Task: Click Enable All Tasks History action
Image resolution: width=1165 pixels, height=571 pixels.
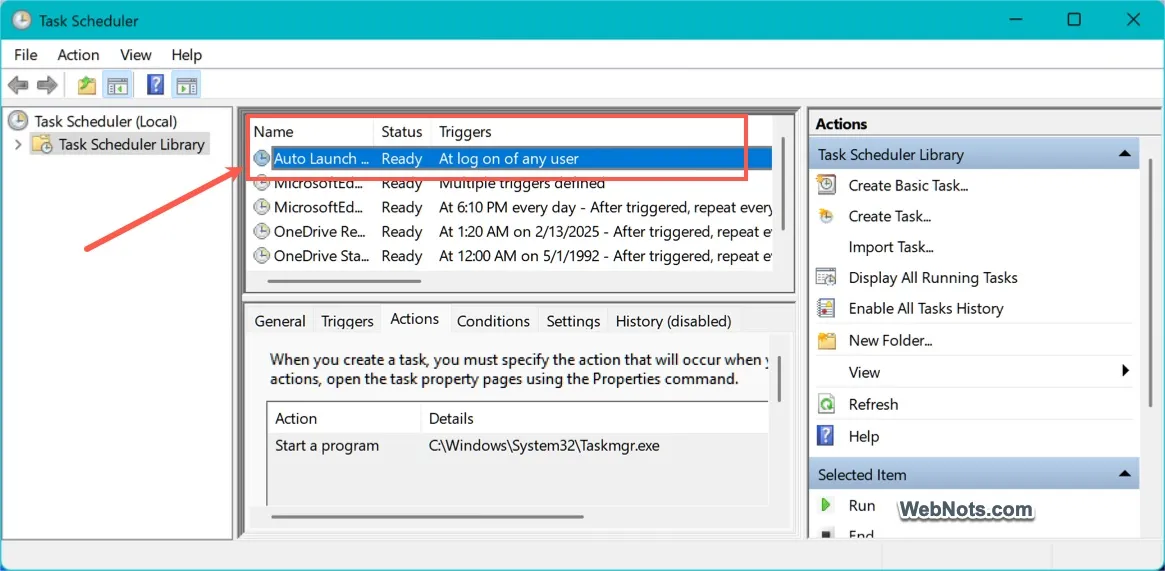Action: point(926,309)
